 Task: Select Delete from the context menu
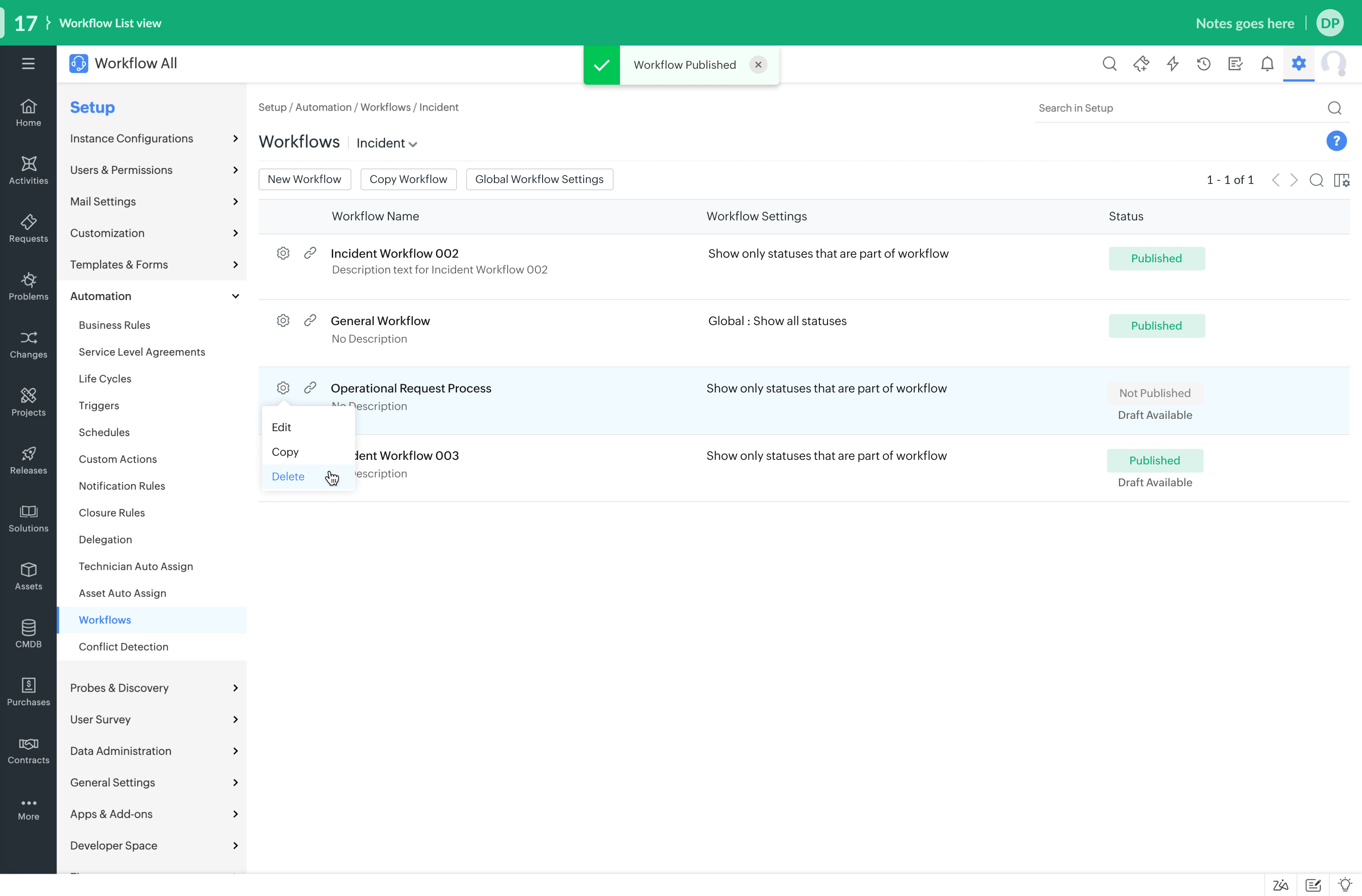click(x=288, y=476)
